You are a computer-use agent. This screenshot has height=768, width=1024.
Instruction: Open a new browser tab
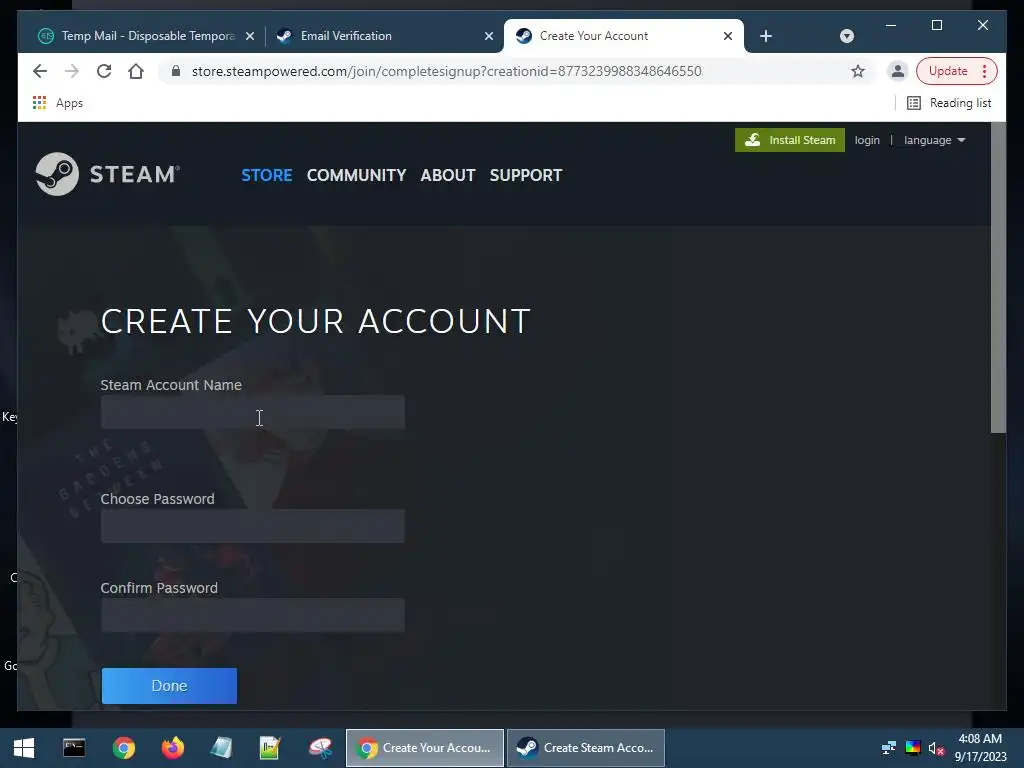tap(766, 36)
